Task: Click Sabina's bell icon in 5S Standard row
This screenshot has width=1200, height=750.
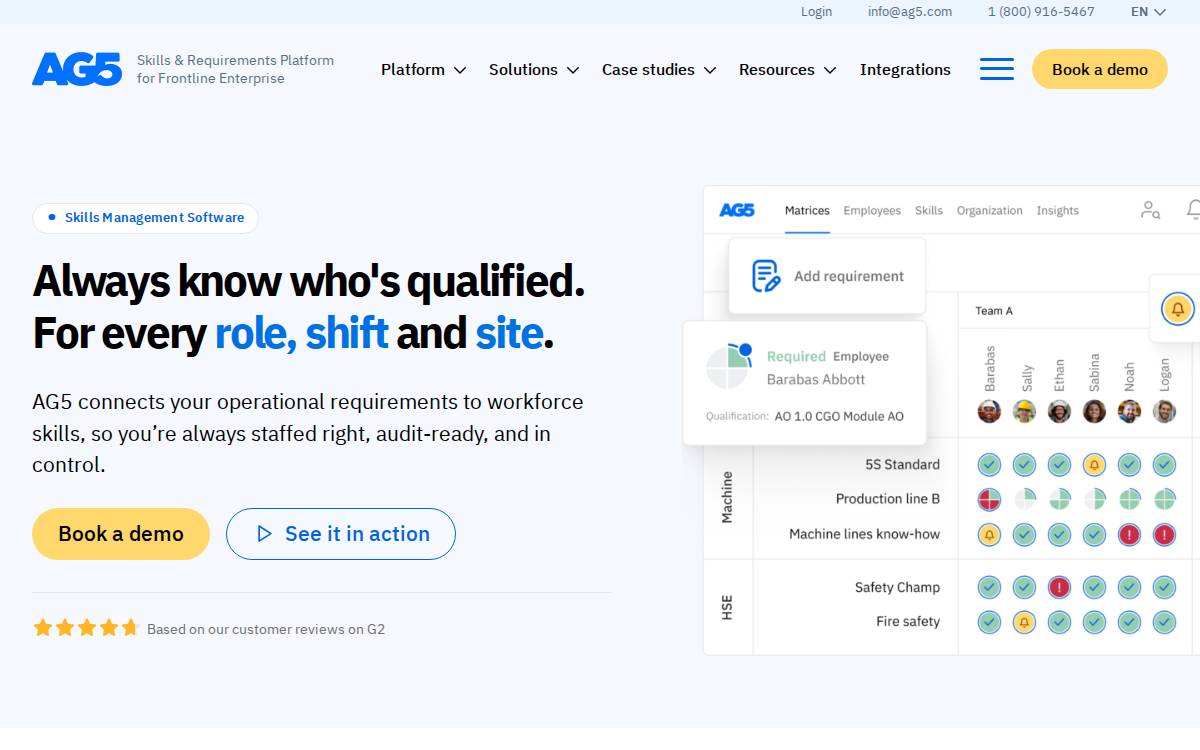Action: click(x=1094, y=464)
